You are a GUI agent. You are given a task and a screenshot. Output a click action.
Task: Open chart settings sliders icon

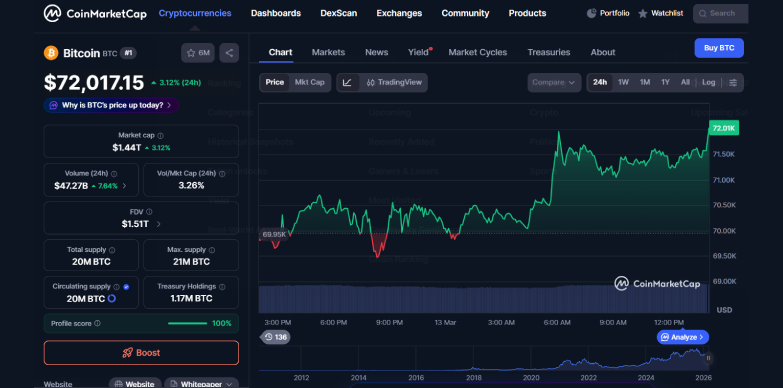pos(733,82)
